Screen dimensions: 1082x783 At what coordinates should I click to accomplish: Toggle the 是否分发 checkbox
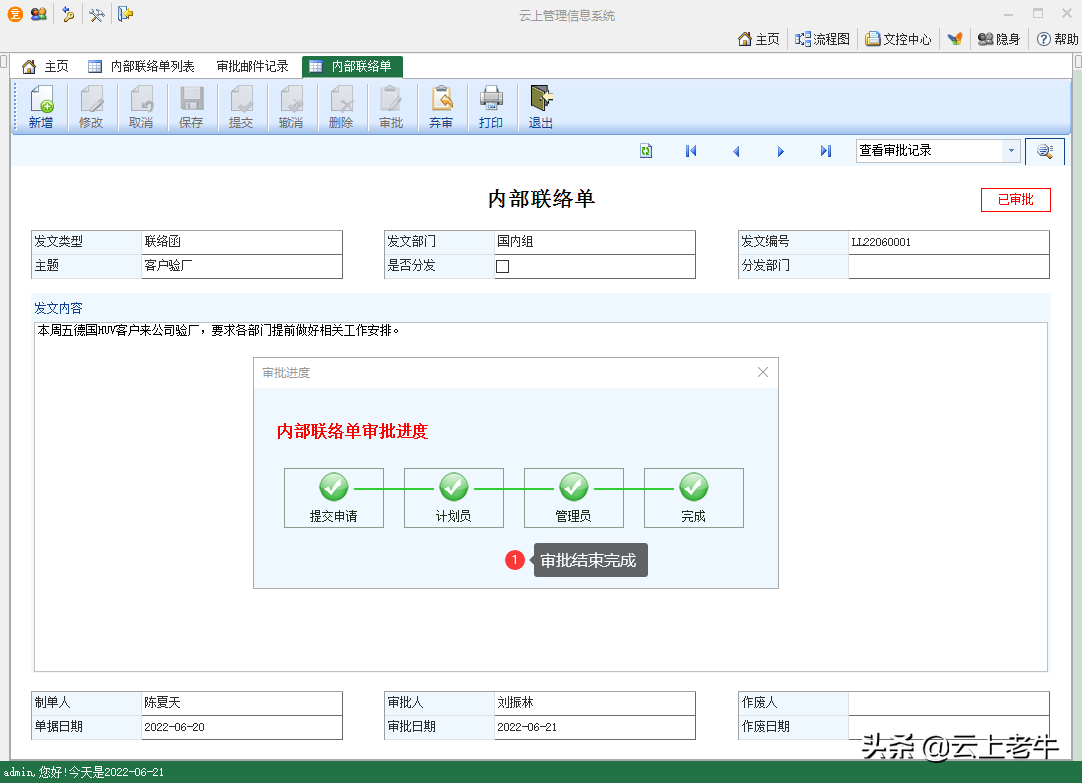coord(502,266)
